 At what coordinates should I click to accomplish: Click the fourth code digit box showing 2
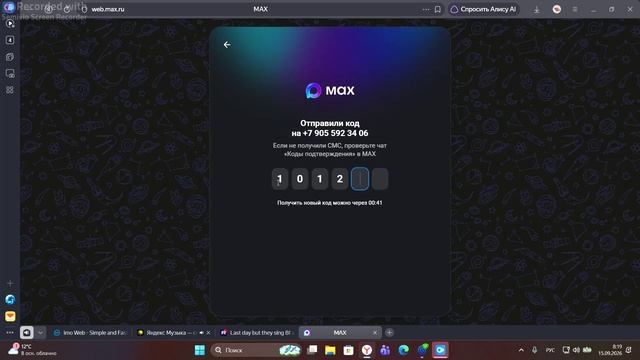(x=340, y=179)
